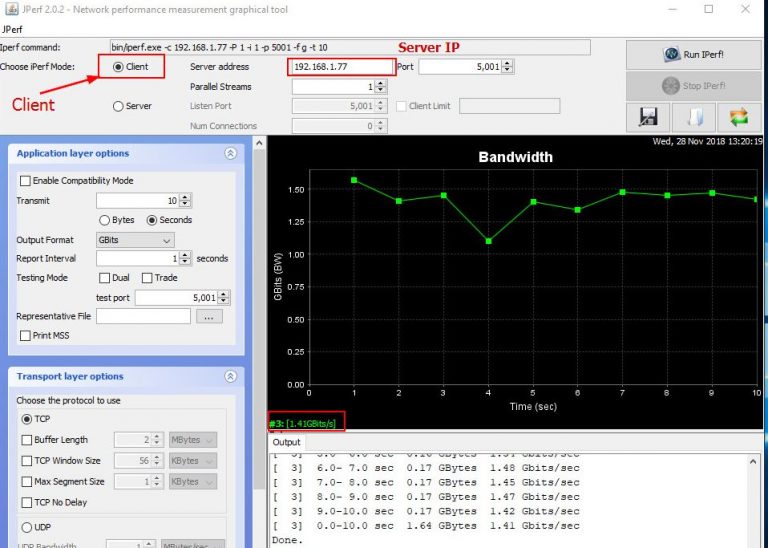Image resolution: width=768 pixels, height=548 pixels.
Task: Click the save results floppy disk icon
Action: coord(648,118)
